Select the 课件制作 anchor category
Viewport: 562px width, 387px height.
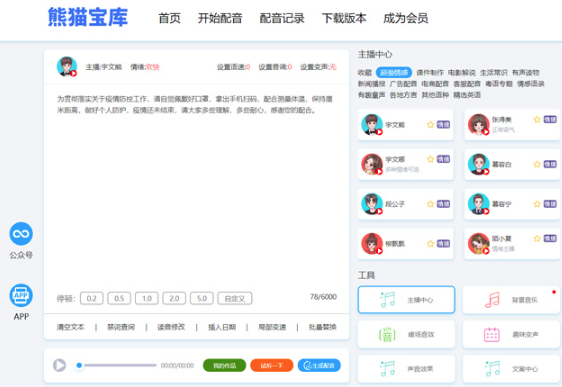(430, 72)
